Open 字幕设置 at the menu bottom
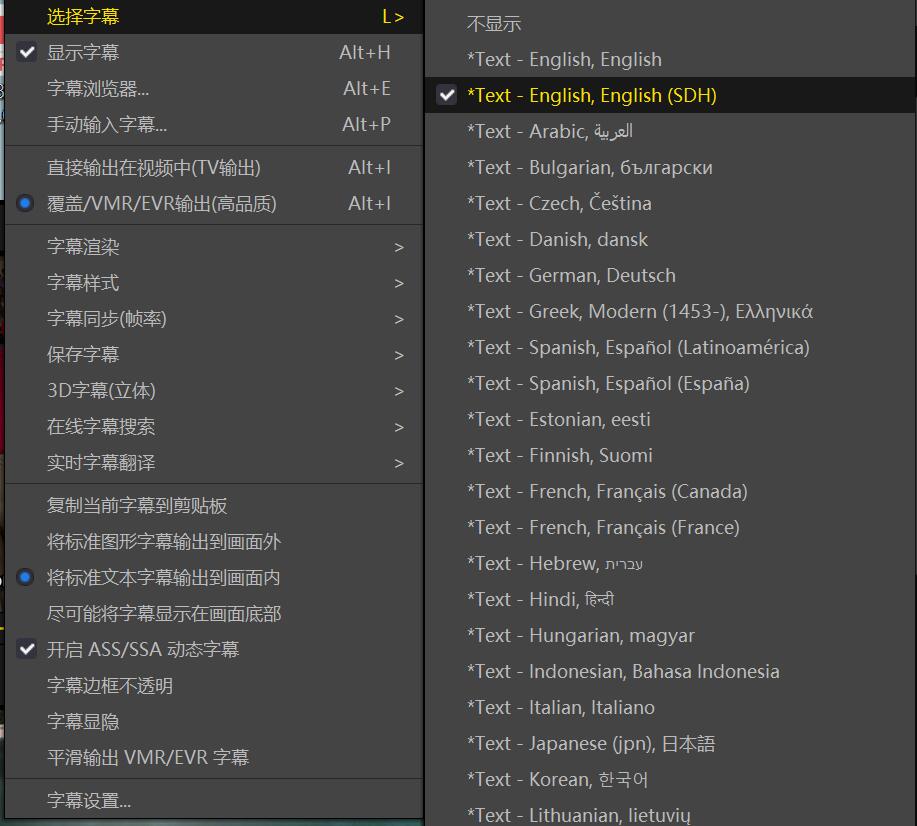 89,801
